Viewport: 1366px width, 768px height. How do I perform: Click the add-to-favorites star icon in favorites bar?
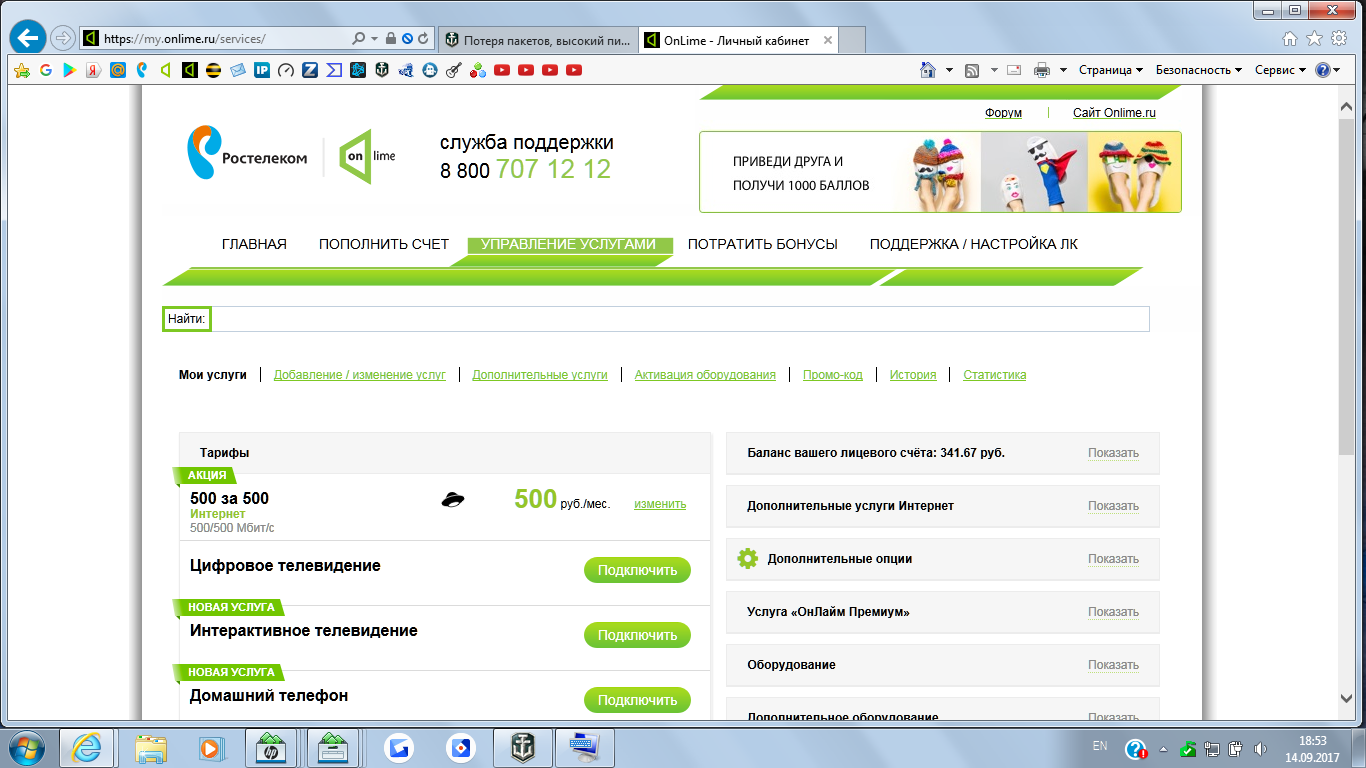point(21,70)
